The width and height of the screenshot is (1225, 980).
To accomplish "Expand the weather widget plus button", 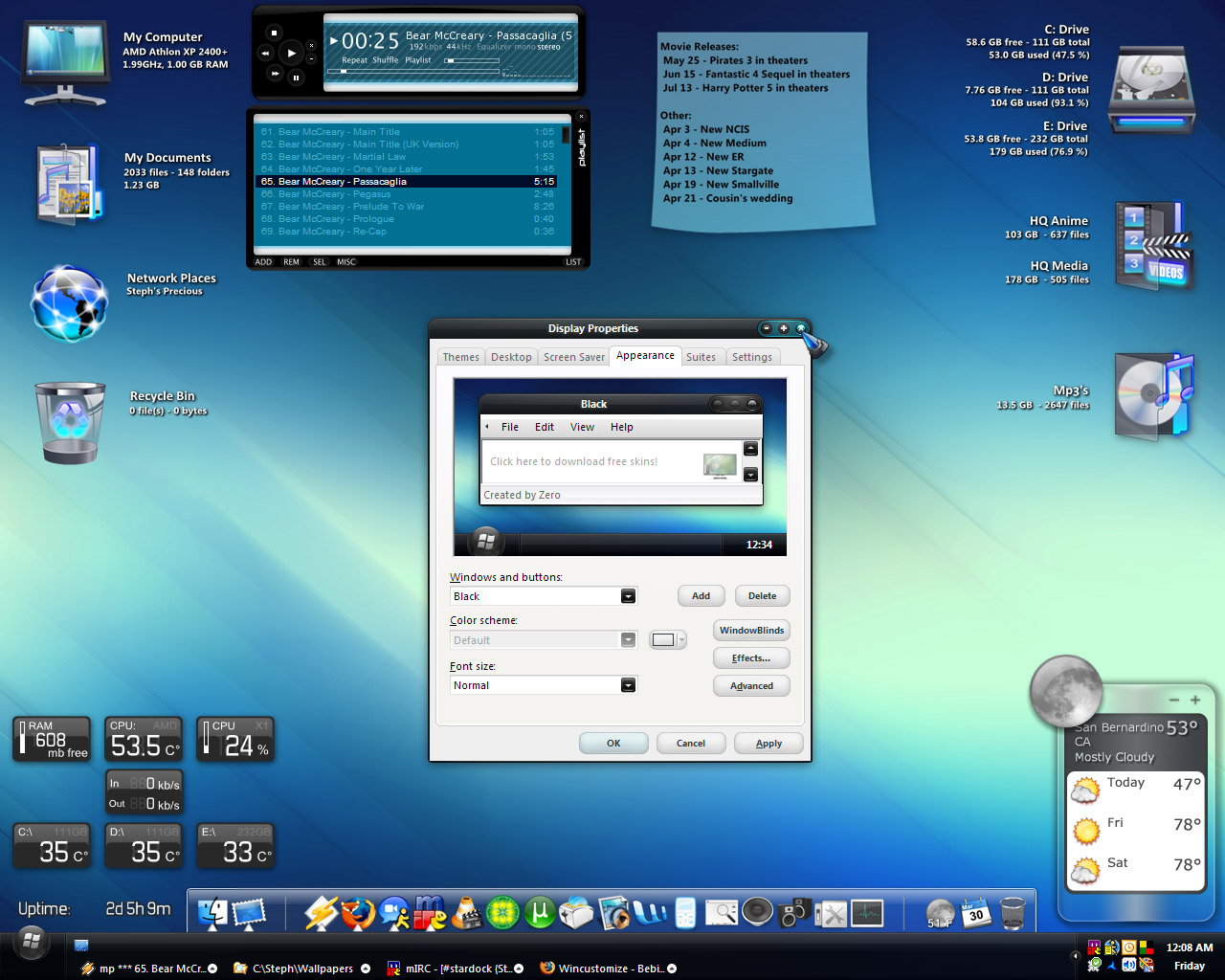I will (x=1195, y=700).
